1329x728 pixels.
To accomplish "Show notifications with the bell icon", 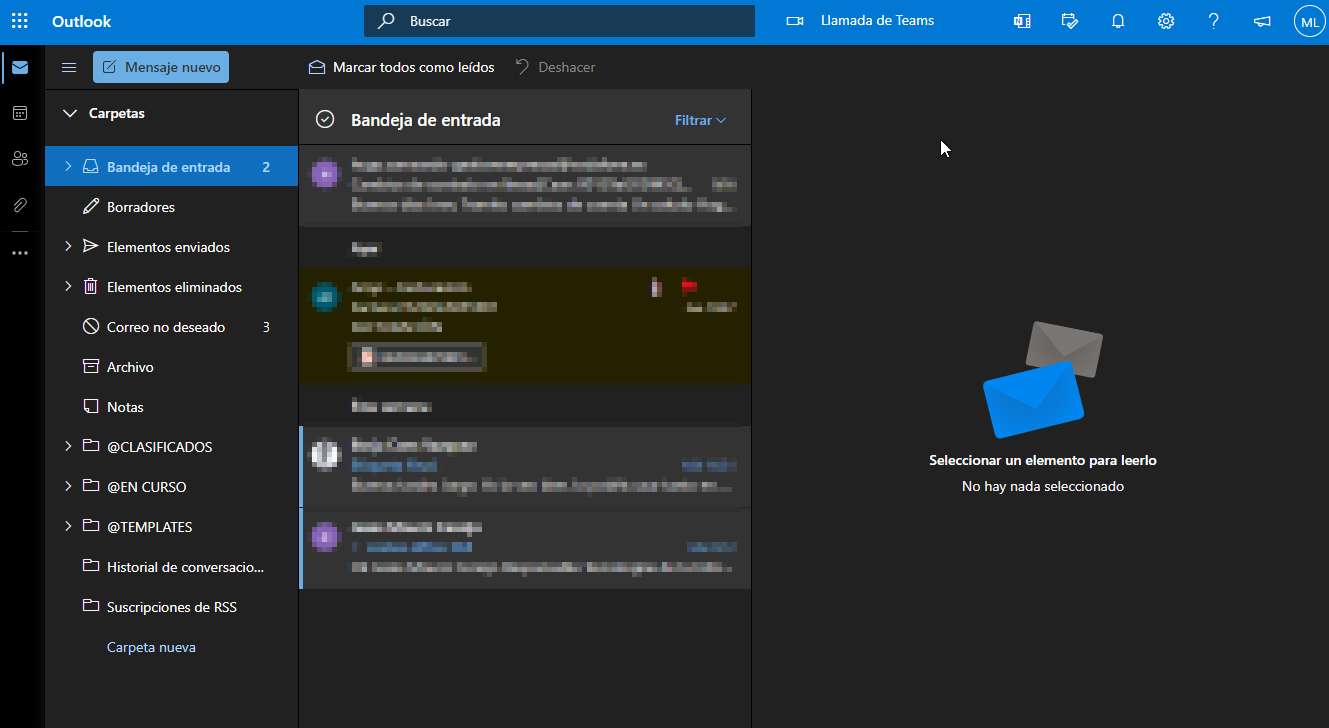I will (1118, 21).
